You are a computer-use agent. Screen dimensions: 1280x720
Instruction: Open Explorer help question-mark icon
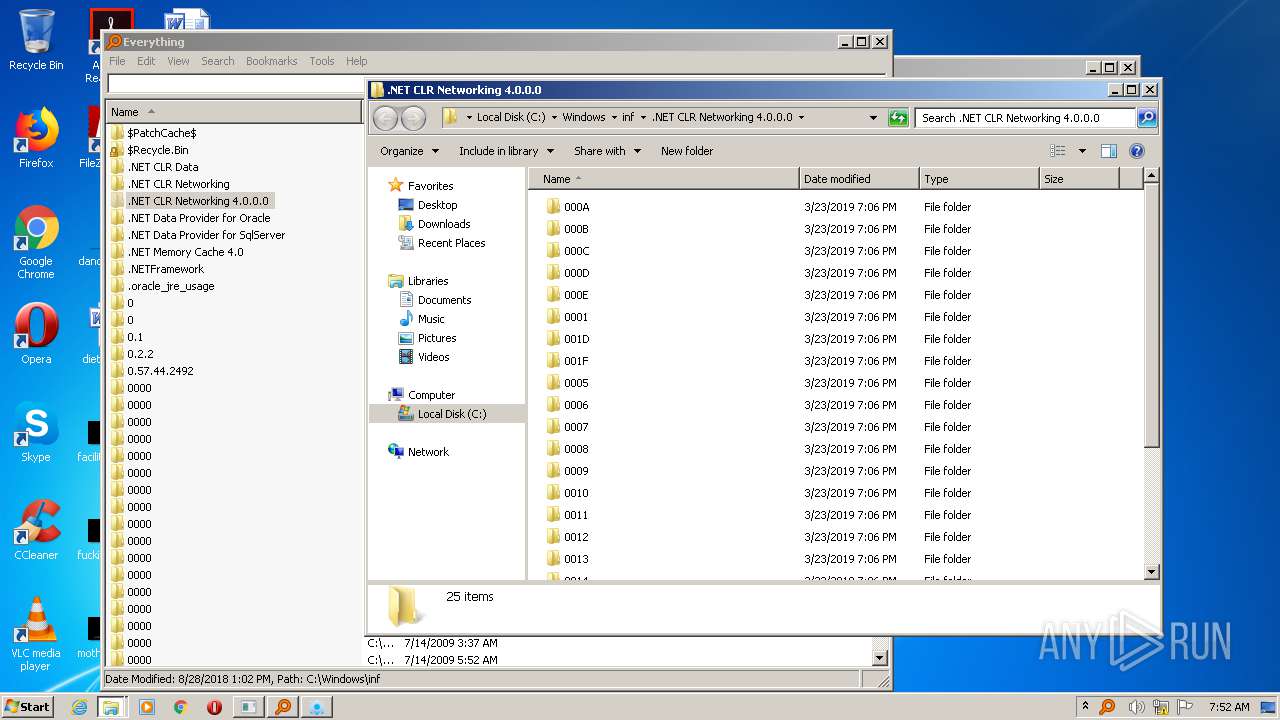coord(1136,151)
